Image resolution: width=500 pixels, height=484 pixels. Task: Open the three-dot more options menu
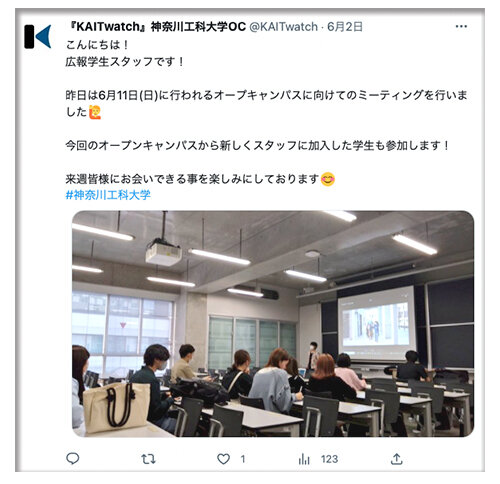[461, 26]
